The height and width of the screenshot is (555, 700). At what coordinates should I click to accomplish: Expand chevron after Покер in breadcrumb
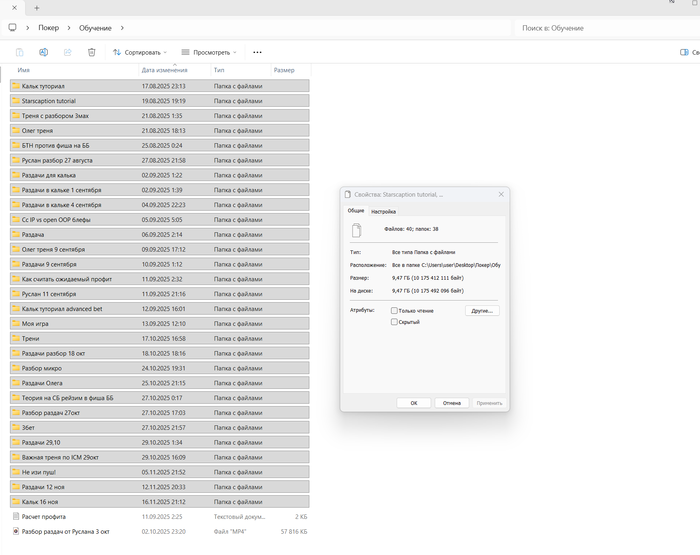point(69,28)
